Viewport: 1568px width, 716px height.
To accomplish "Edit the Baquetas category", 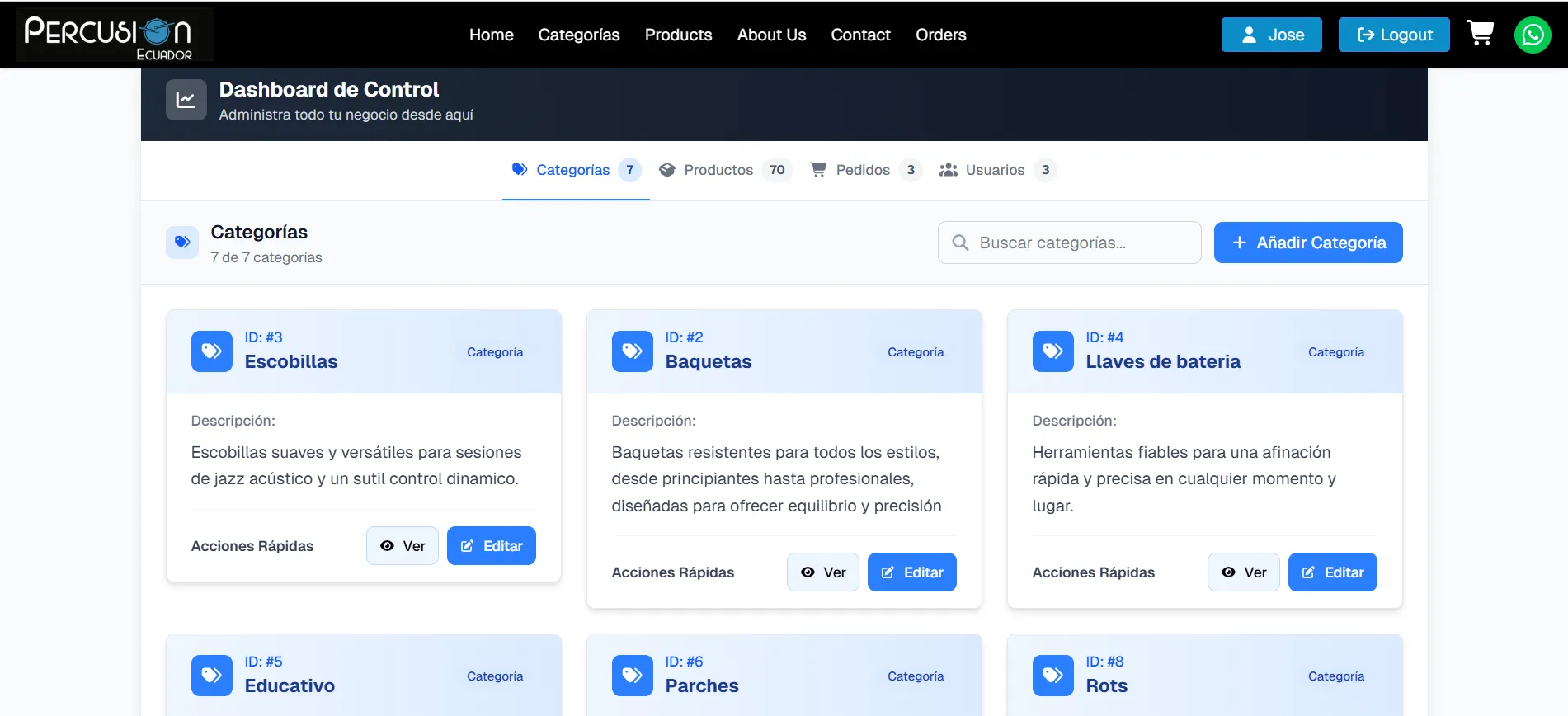I will [x=912, y=572].
